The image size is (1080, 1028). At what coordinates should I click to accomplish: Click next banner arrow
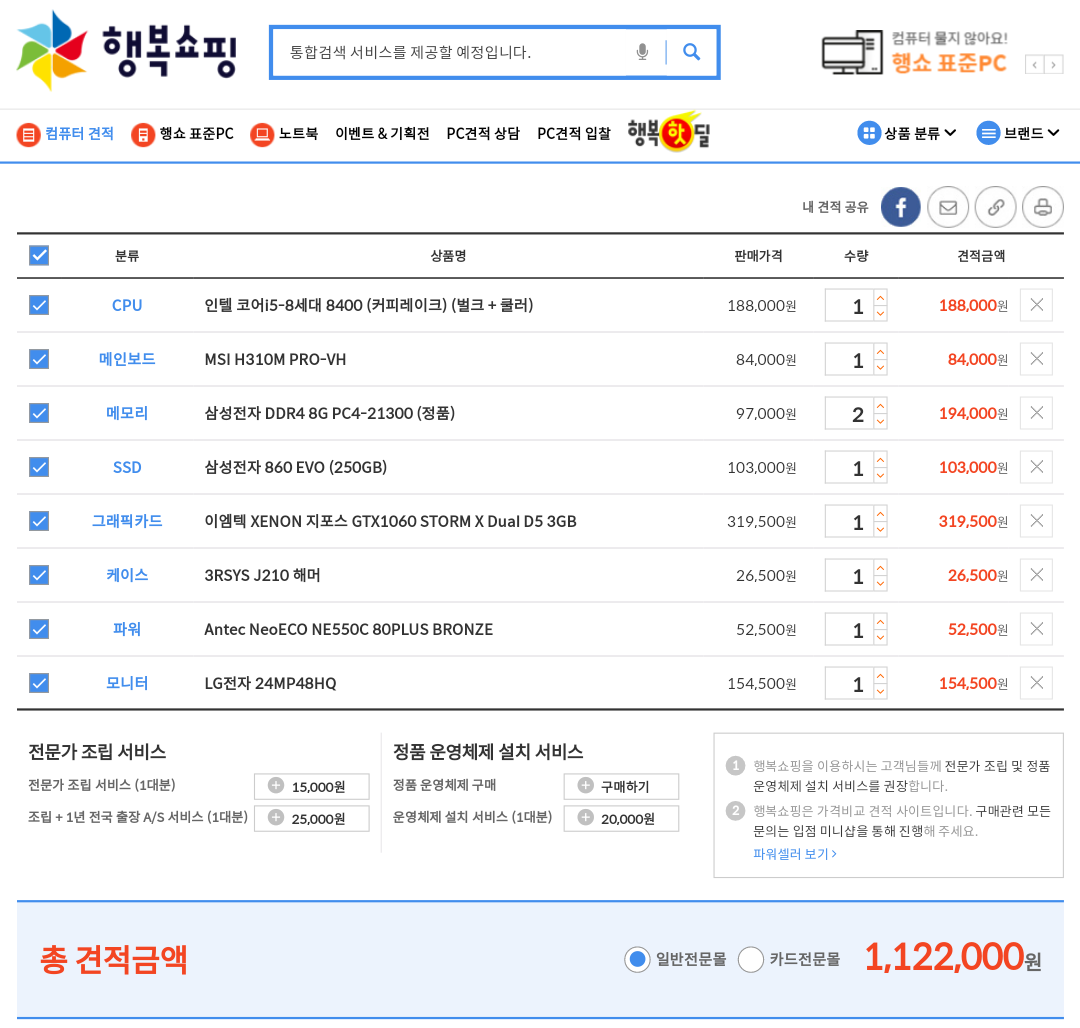point(1053,65)
